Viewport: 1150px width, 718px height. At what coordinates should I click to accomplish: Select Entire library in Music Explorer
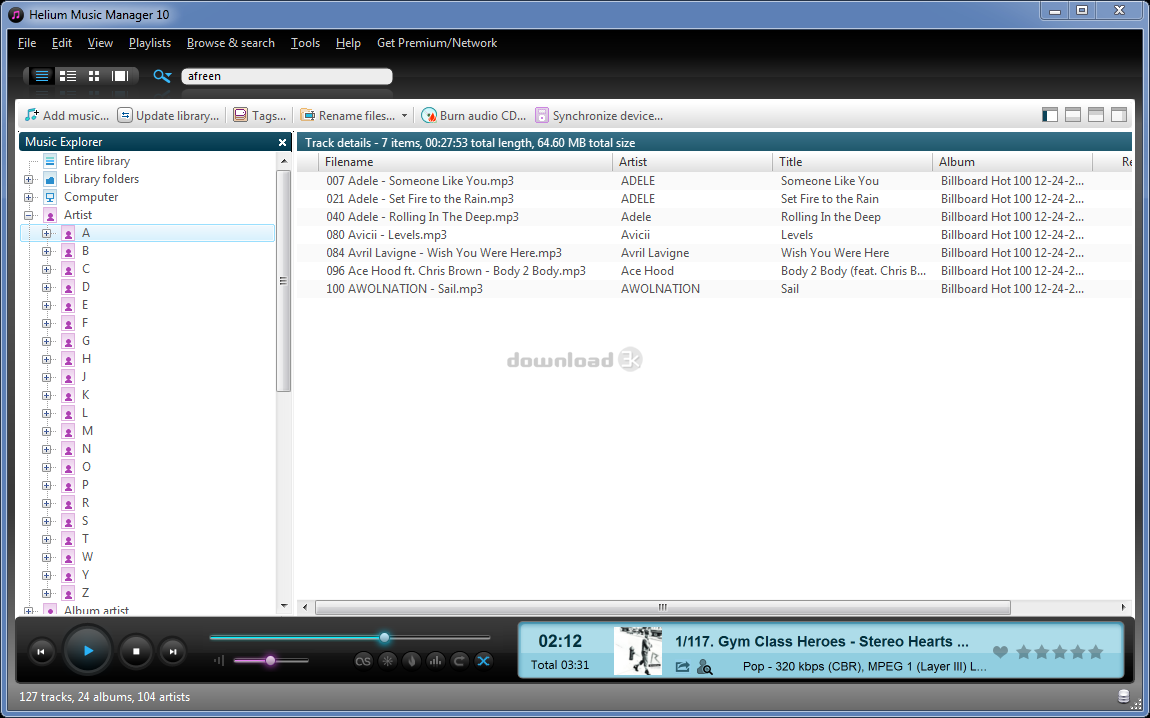(96, 161)
